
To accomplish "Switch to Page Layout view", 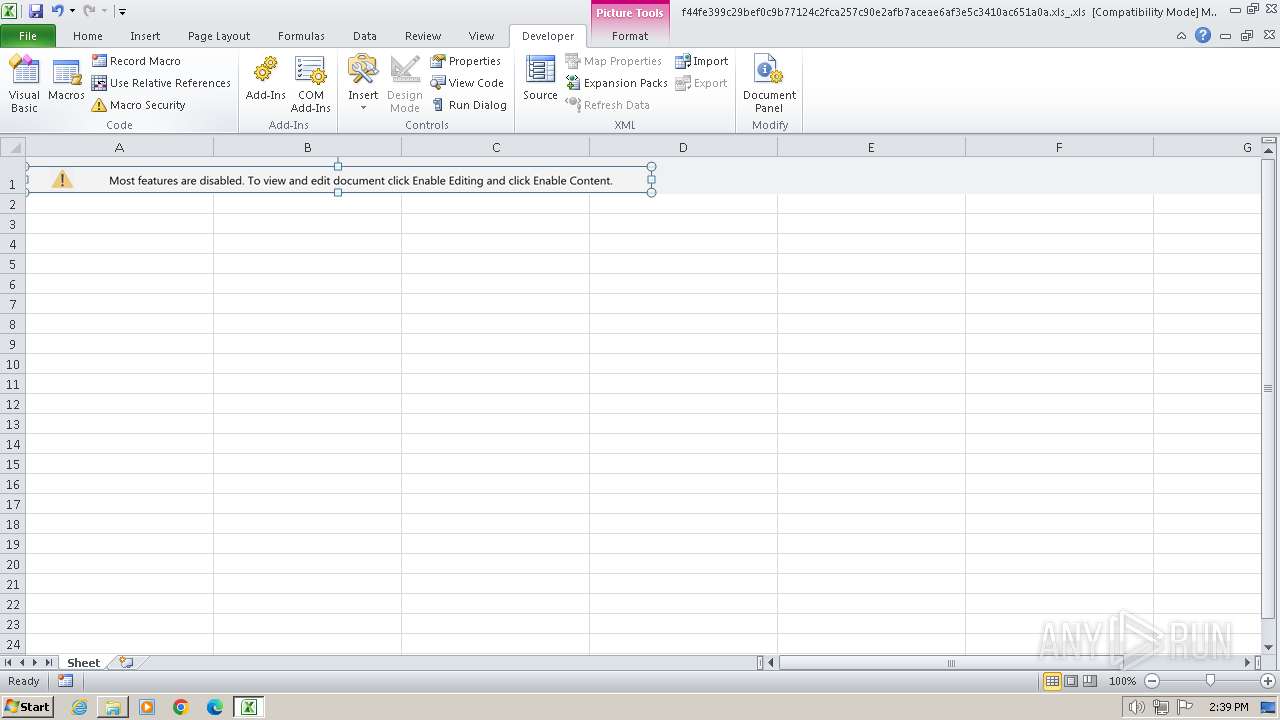I will (1071, 681).
